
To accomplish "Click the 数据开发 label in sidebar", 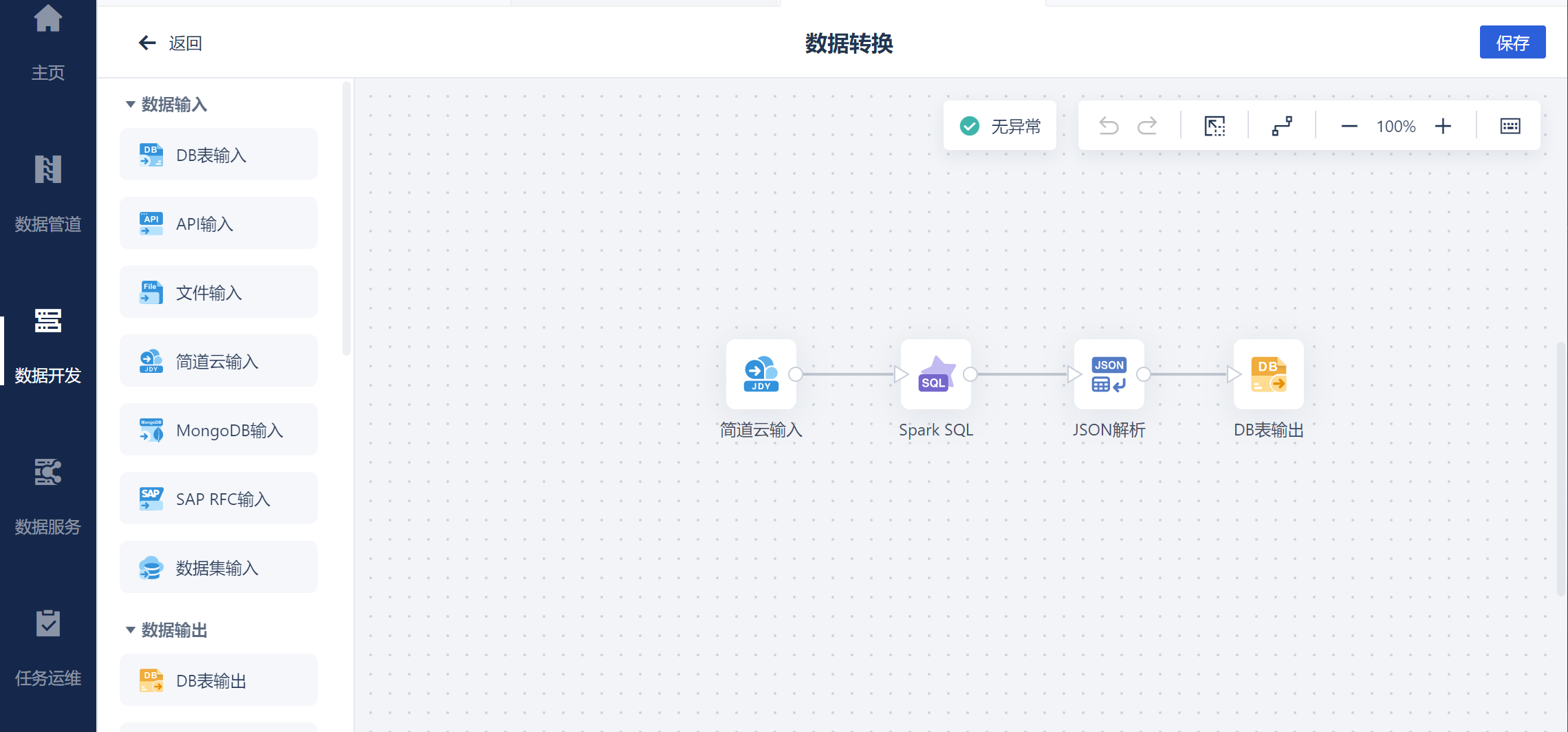I will (x=48, y=376).
